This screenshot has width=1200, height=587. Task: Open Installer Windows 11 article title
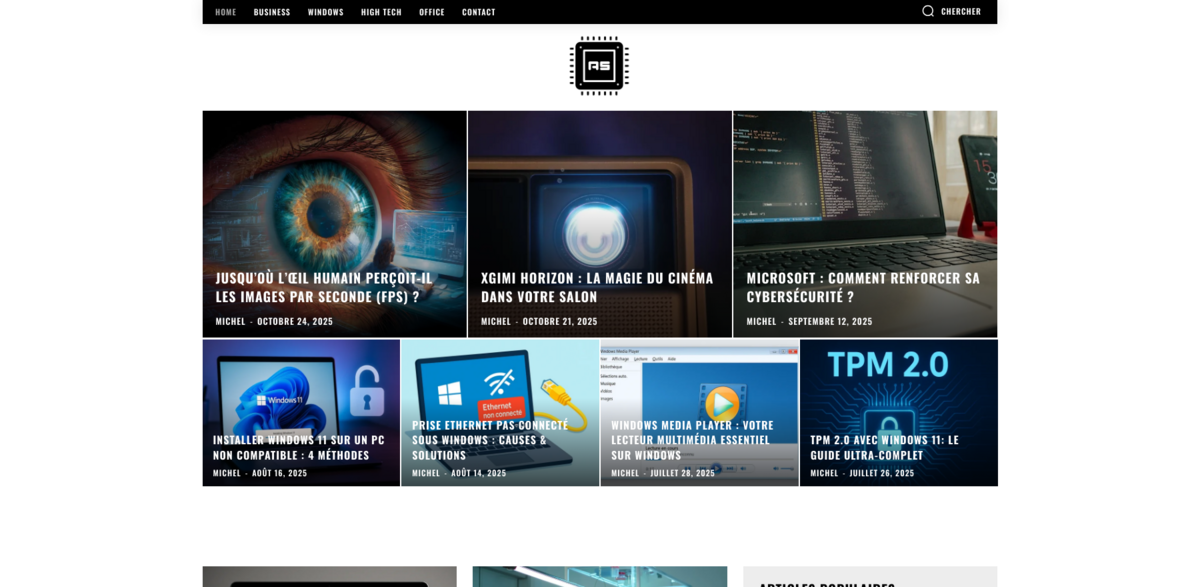pos(298,447)
